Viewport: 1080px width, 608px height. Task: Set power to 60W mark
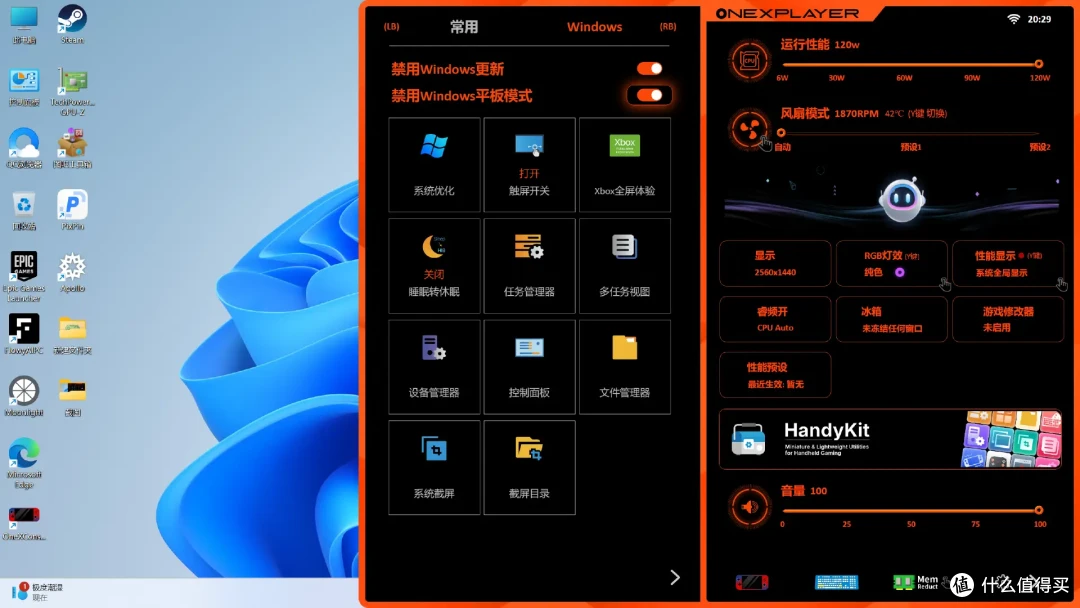tap(904, 78)
